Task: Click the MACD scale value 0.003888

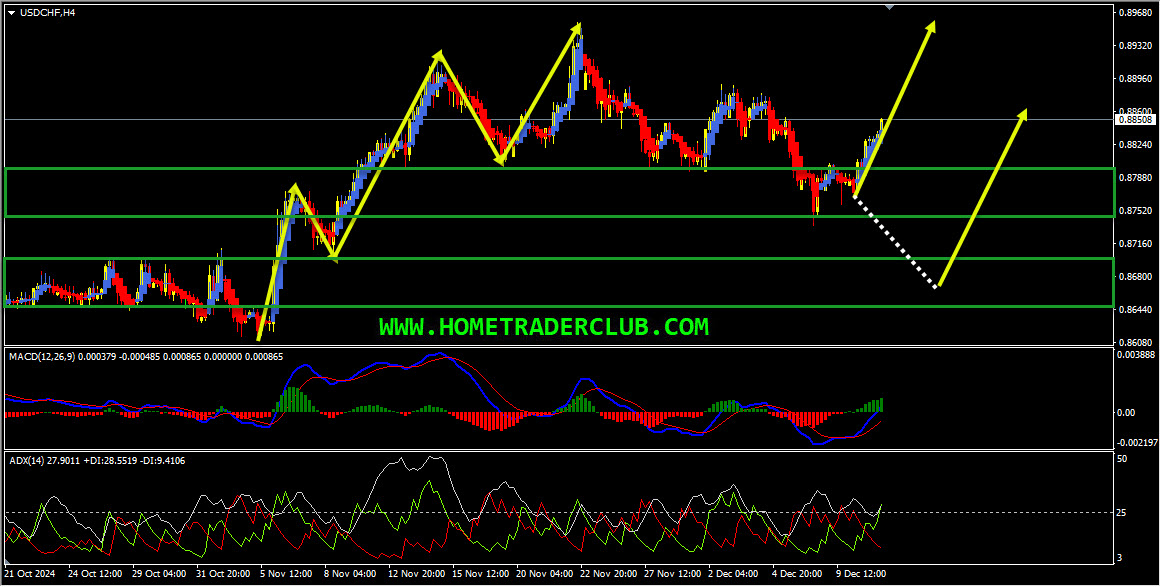Action: (1137, 355)
